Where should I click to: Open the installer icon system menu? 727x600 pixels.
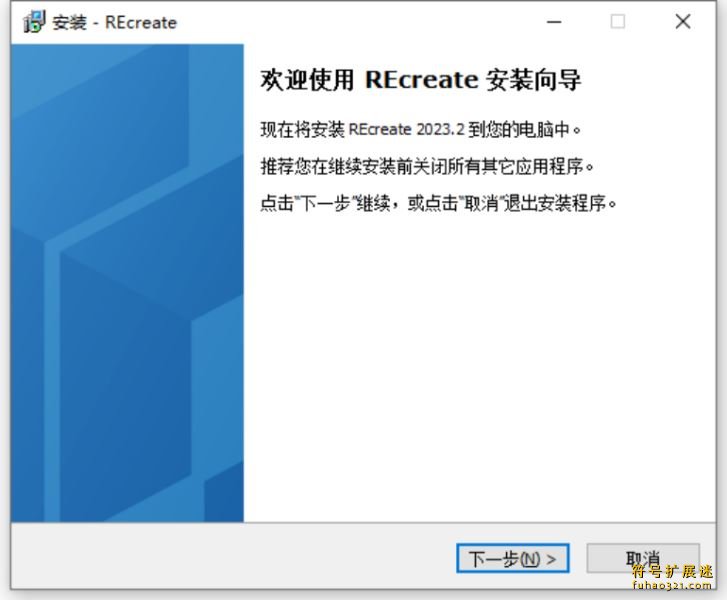click(34, 22)
